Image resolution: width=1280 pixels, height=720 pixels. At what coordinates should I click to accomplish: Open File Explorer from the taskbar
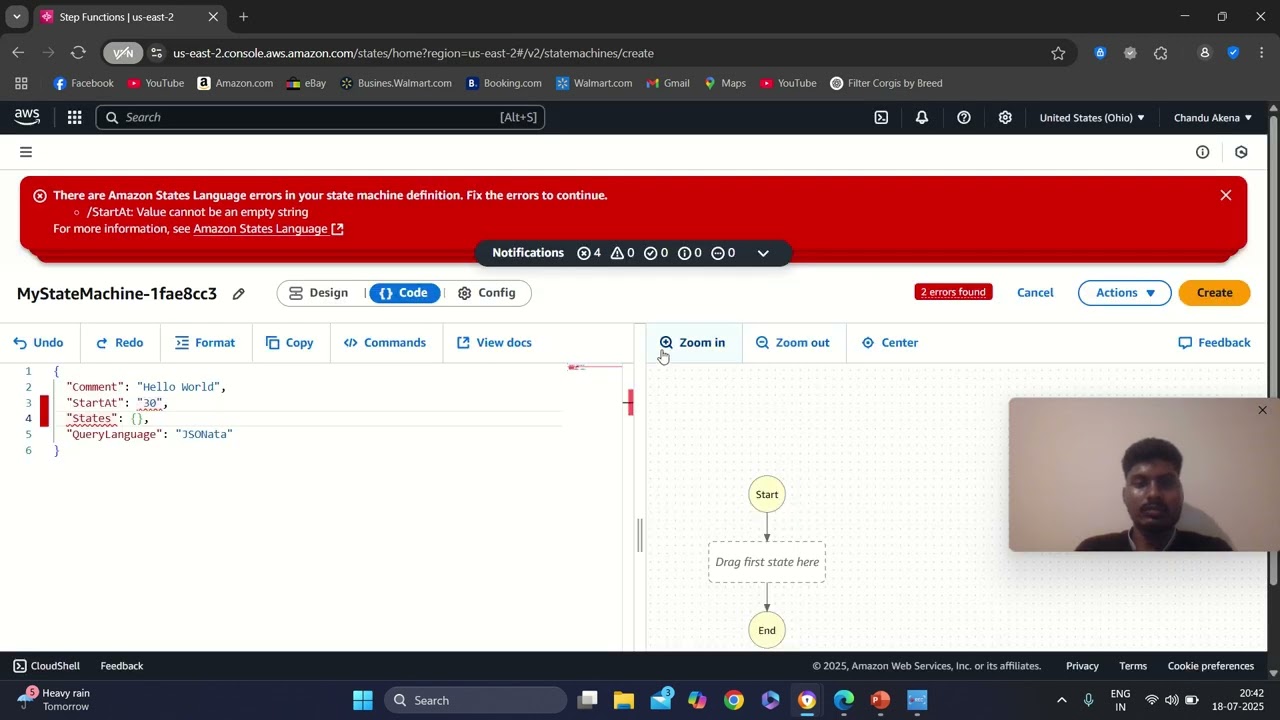point(624,700)
